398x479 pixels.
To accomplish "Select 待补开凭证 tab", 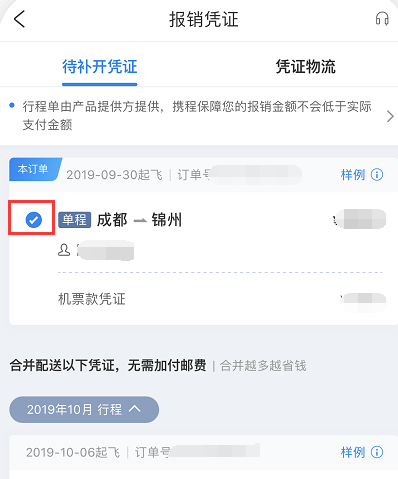I will click(100, 67).
